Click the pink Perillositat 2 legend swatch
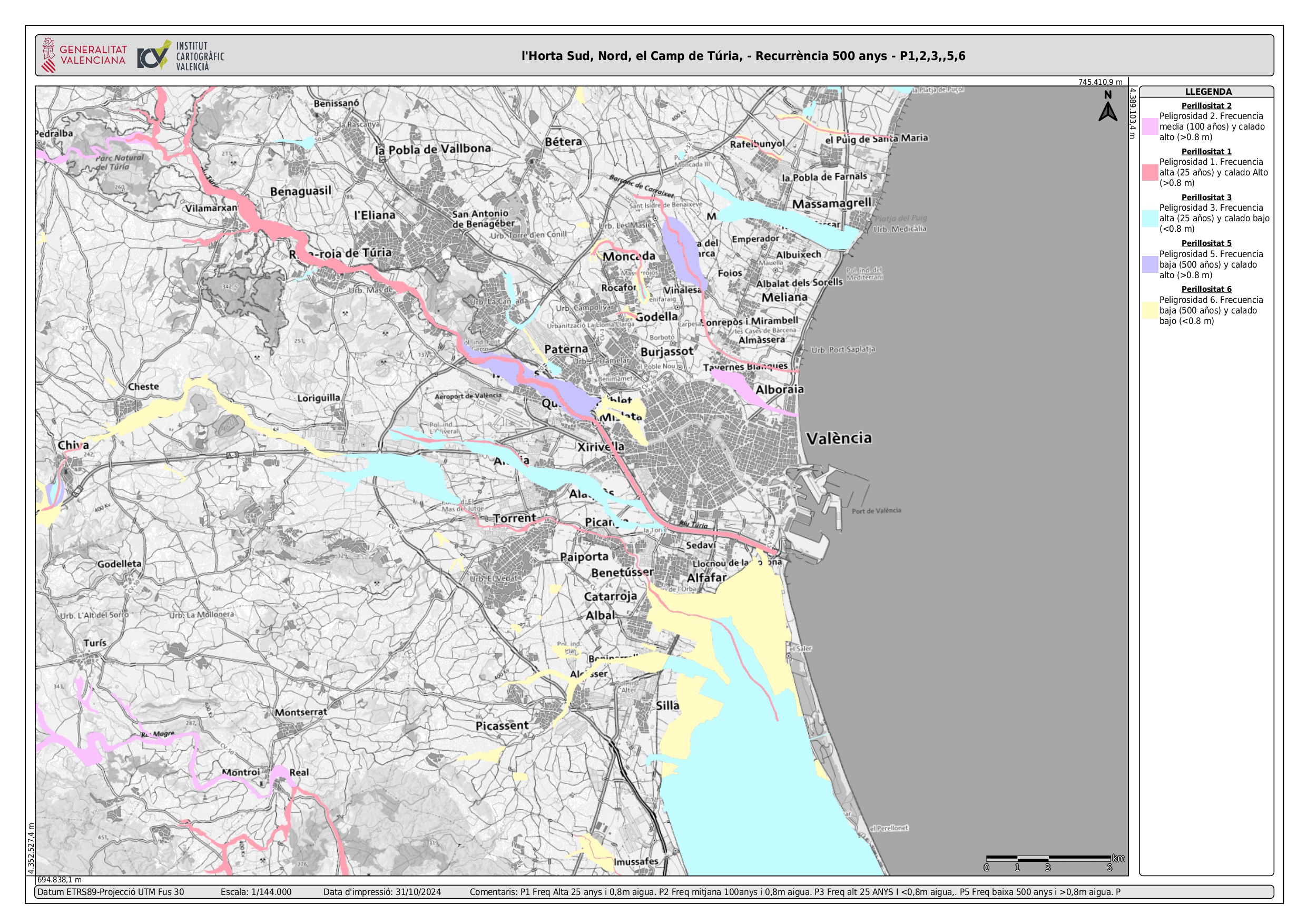Image resolution: width=1307 pixels, height=924 pixels. pos(1150,126)
